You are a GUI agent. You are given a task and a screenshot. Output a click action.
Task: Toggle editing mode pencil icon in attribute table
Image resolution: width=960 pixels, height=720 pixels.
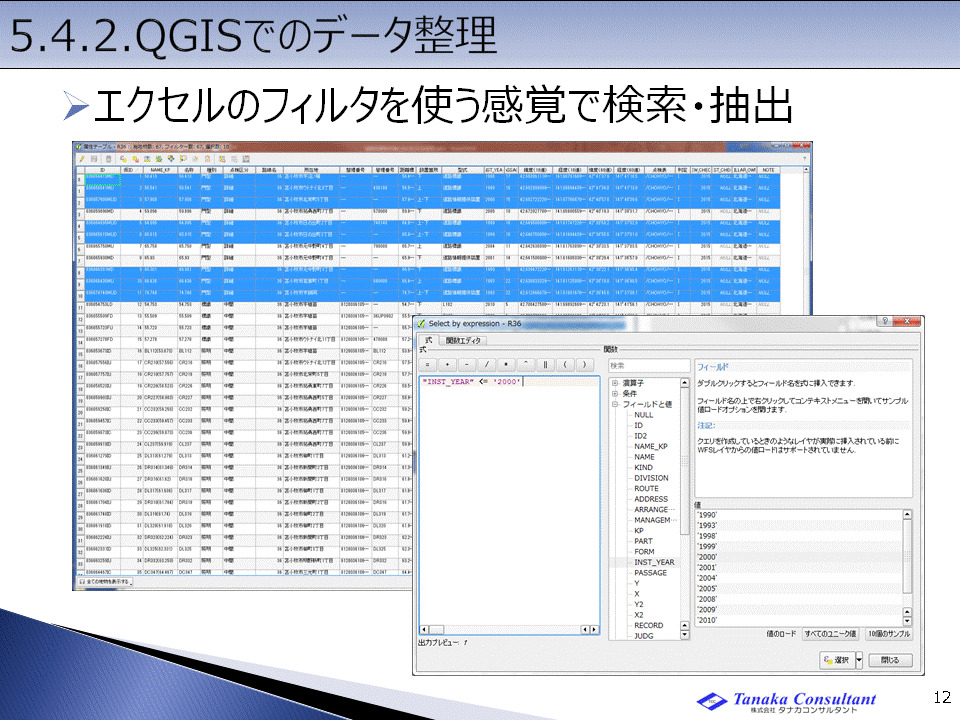[82, 158]
